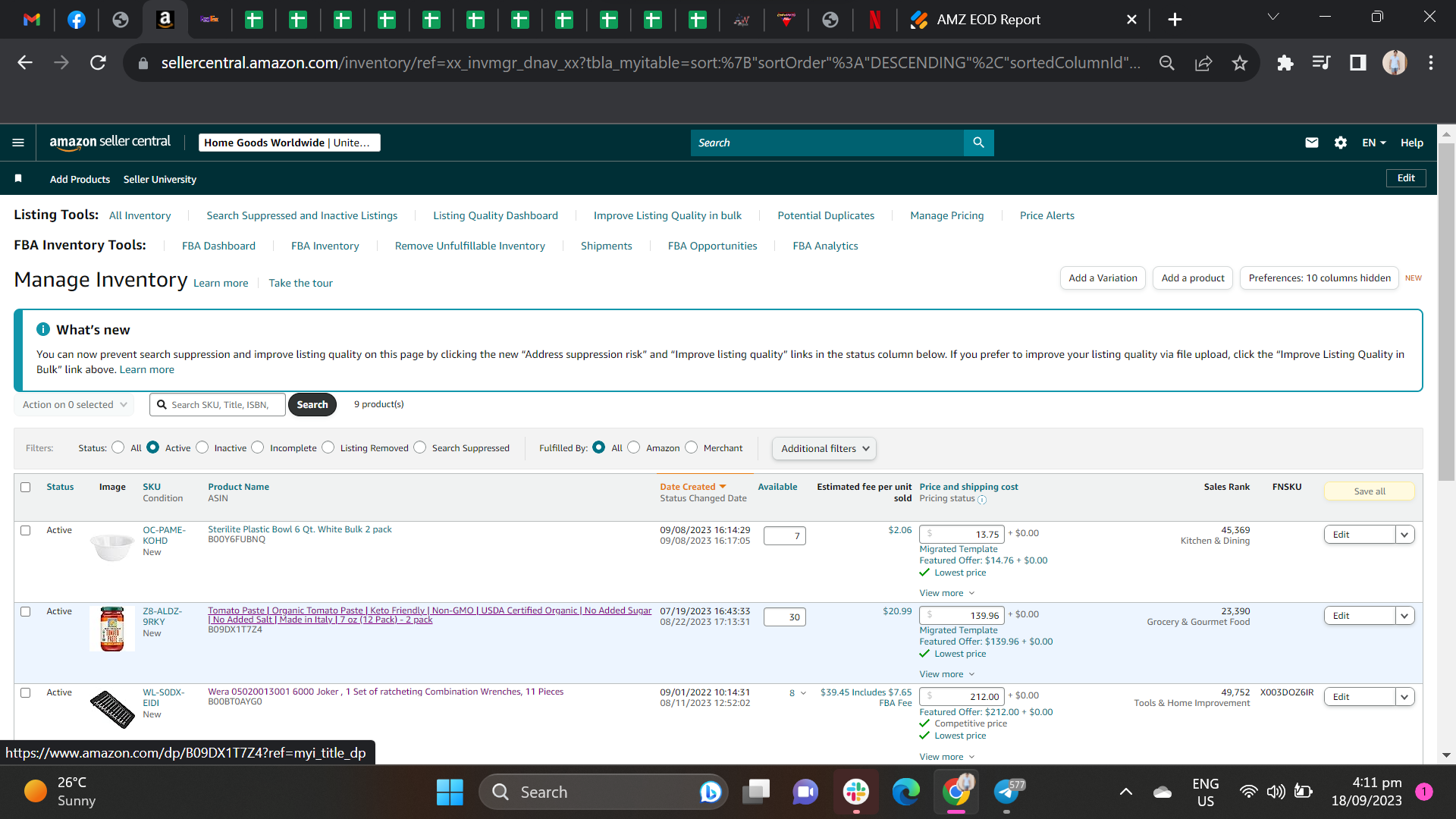Go to Manage Pricing

coord(947,215)
